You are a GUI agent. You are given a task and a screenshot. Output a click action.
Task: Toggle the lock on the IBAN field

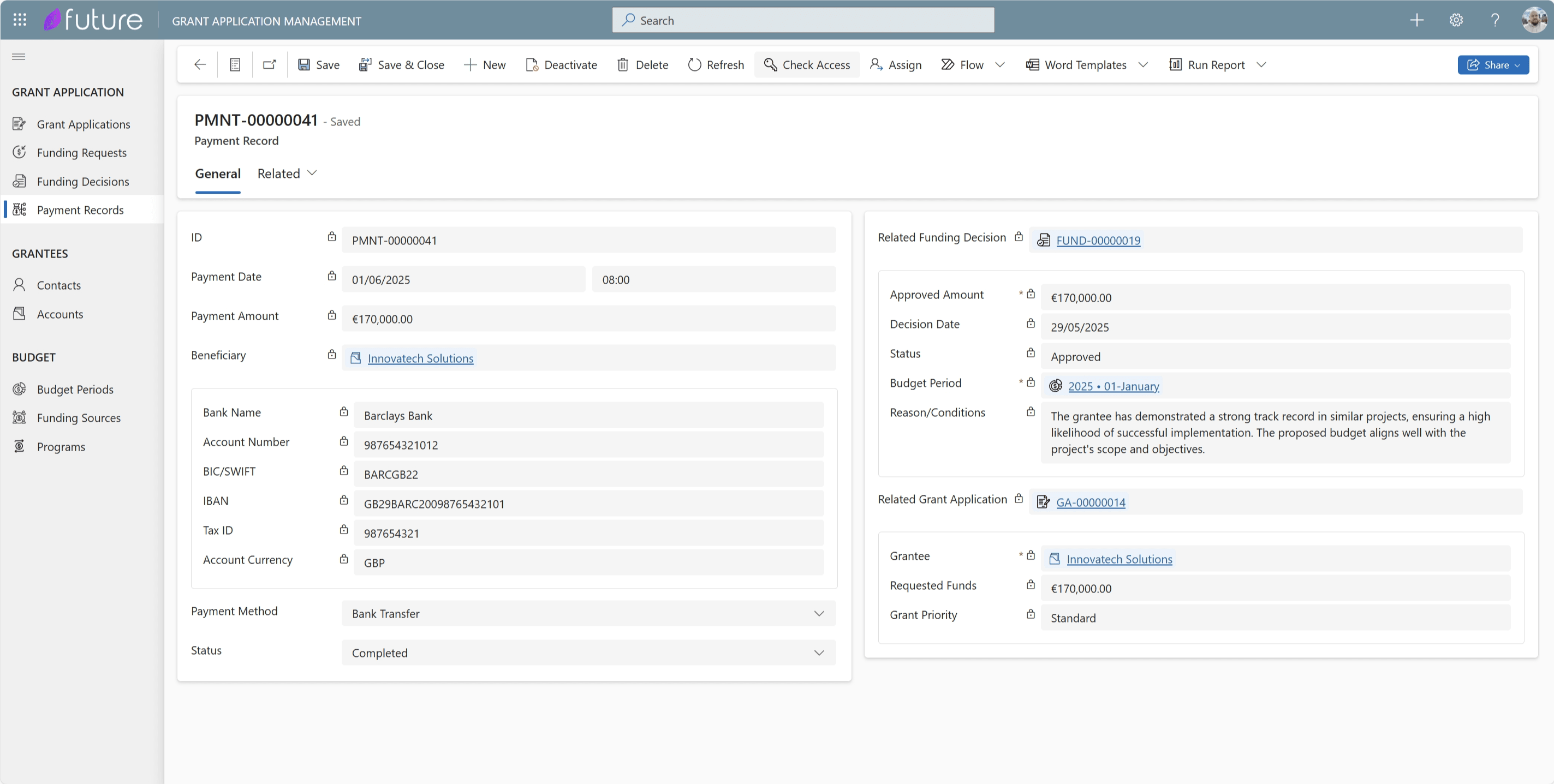click(344, 500)
